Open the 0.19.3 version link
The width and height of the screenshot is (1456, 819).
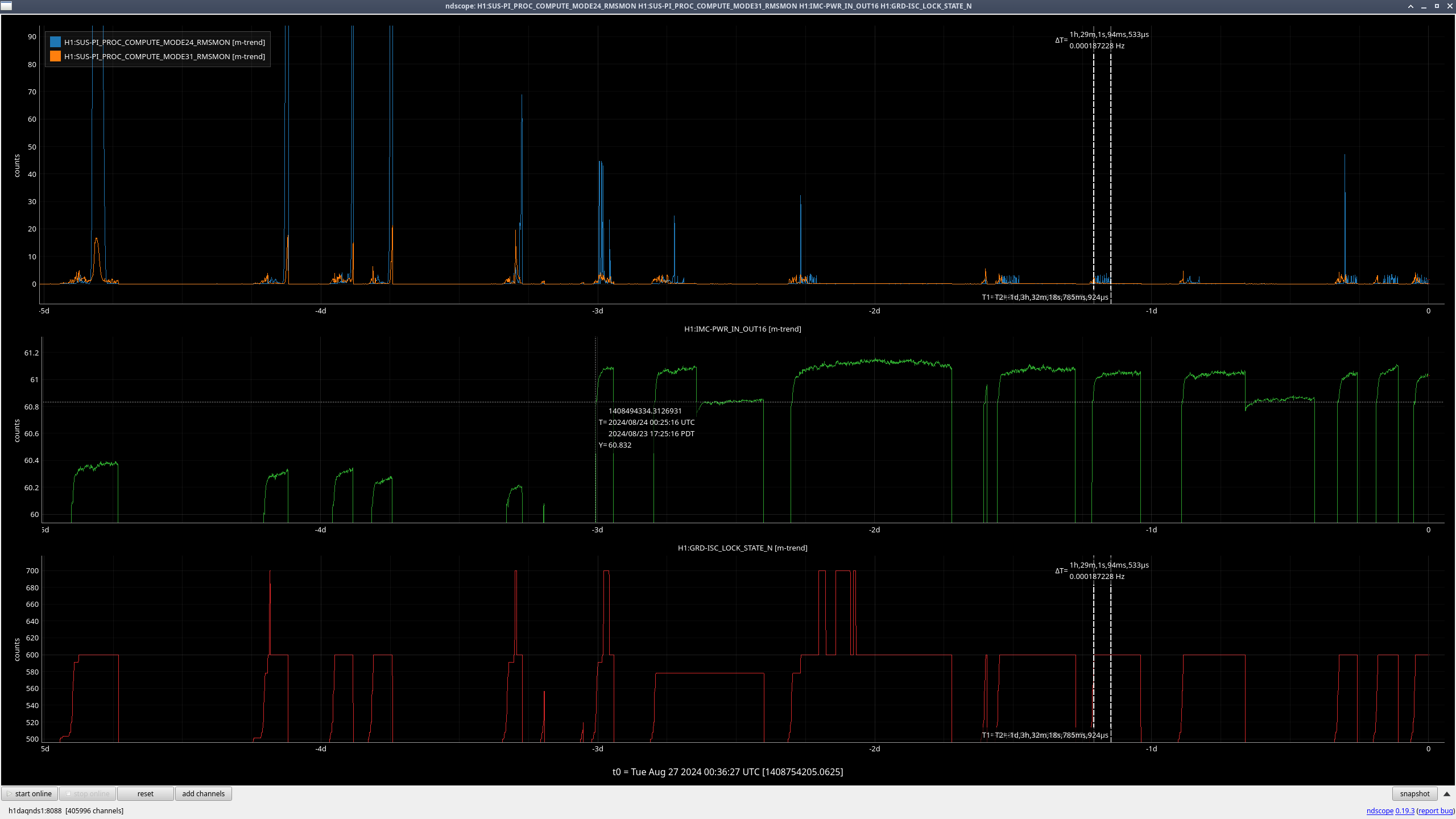pos(1405,810)
